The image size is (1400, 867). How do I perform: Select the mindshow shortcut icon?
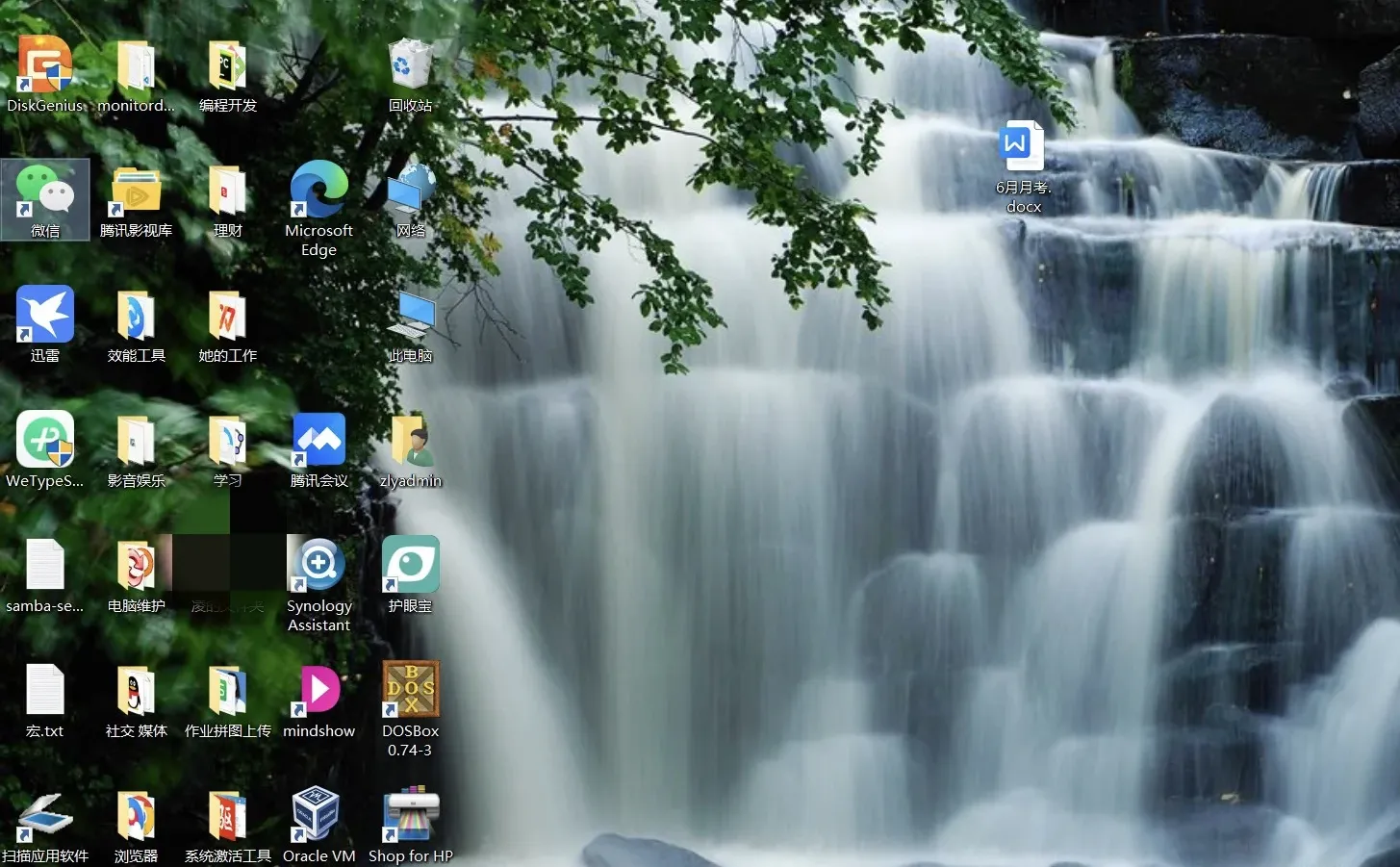click(x=318, y=689)
